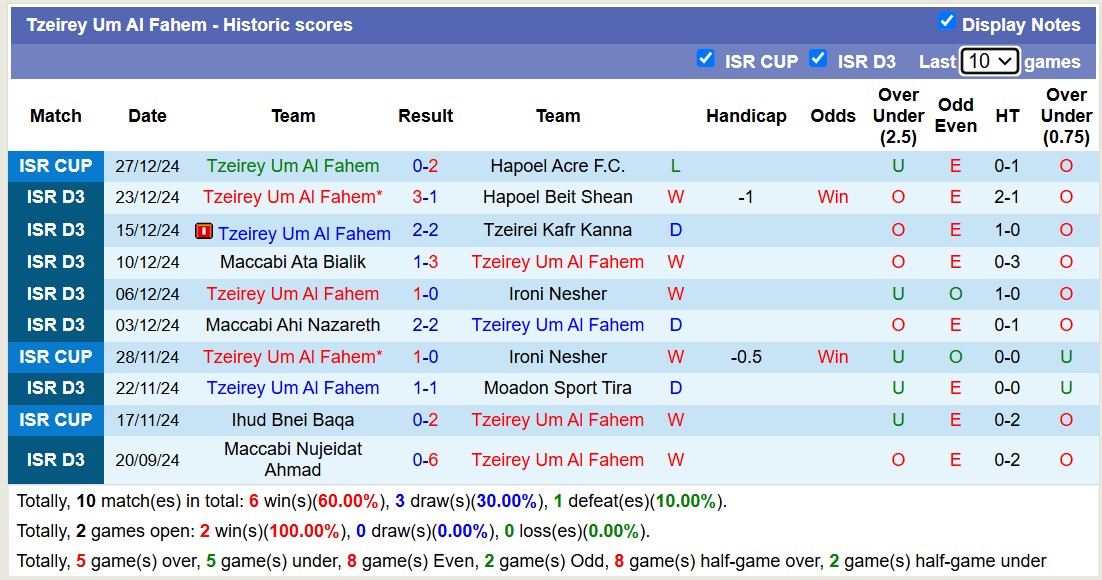Click the Moadon Sport Tira link
The image size is (1102, 580).
point(558,388)
